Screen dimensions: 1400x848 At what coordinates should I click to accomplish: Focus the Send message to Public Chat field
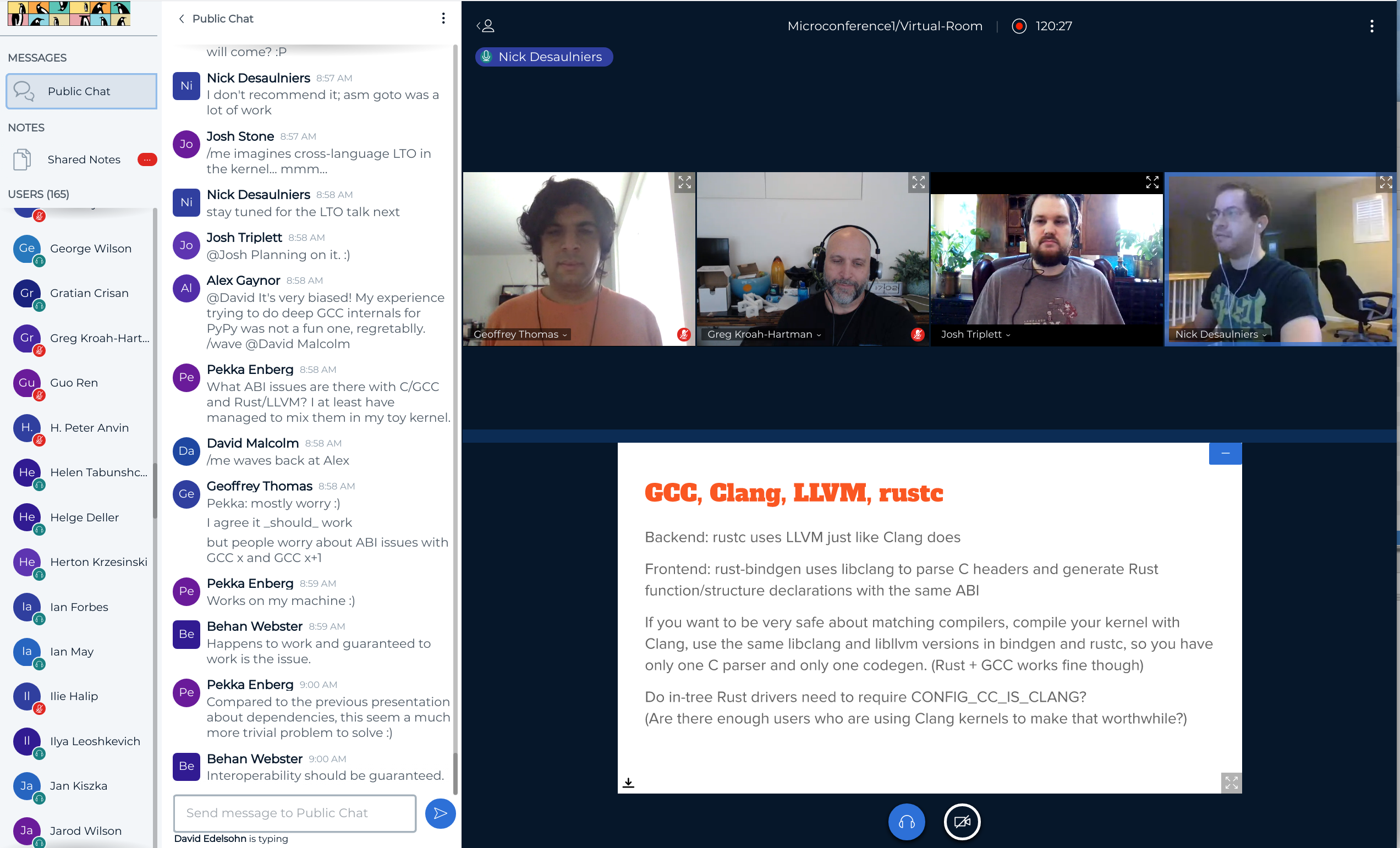(294, 813)
